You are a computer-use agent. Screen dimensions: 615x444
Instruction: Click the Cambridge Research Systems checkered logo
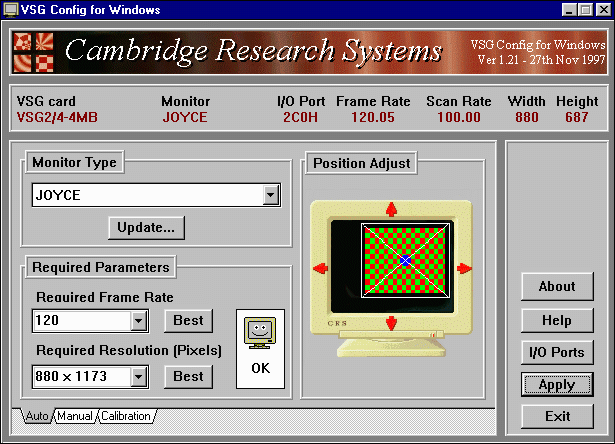pos(36,54)
